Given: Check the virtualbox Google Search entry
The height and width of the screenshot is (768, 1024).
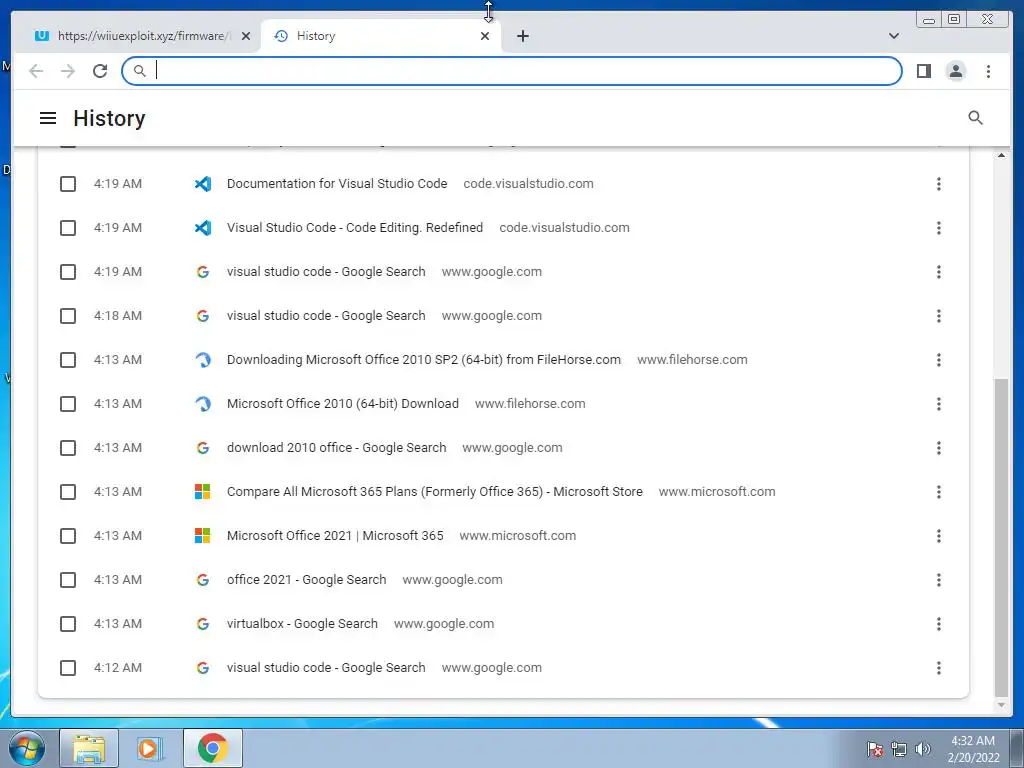Looking at the screenshot, I should (x=68, y=624).
